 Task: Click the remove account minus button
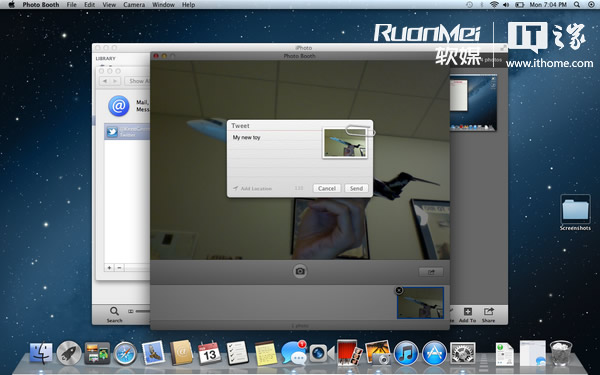(119, 267)
